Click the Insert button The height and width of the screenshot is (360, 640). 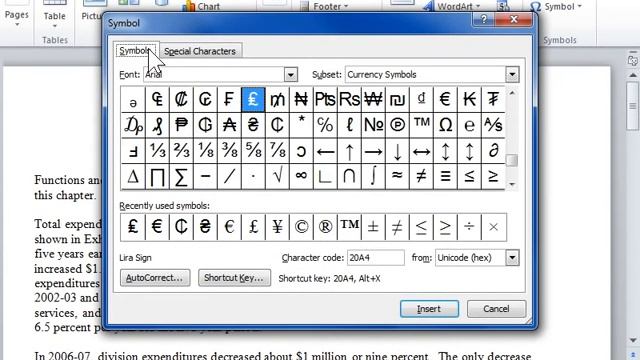point(429,309)
